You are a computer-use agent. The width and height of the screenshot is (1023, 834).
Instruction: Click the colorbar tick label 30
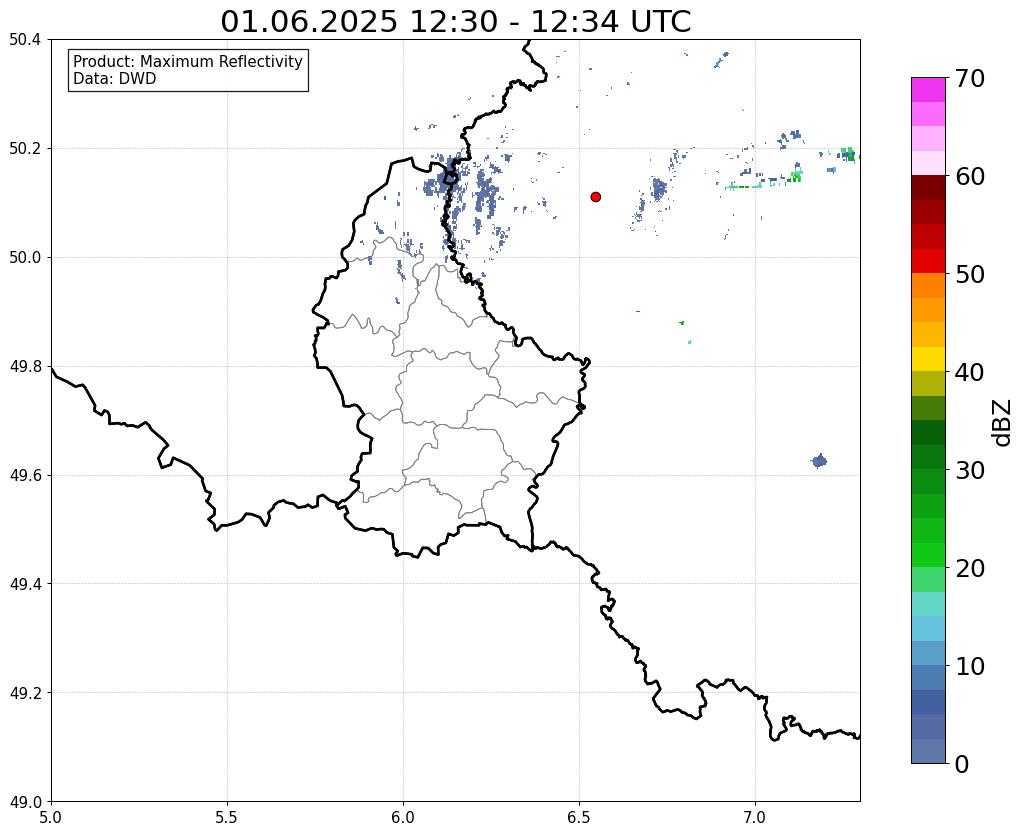(x=970, y=470)
